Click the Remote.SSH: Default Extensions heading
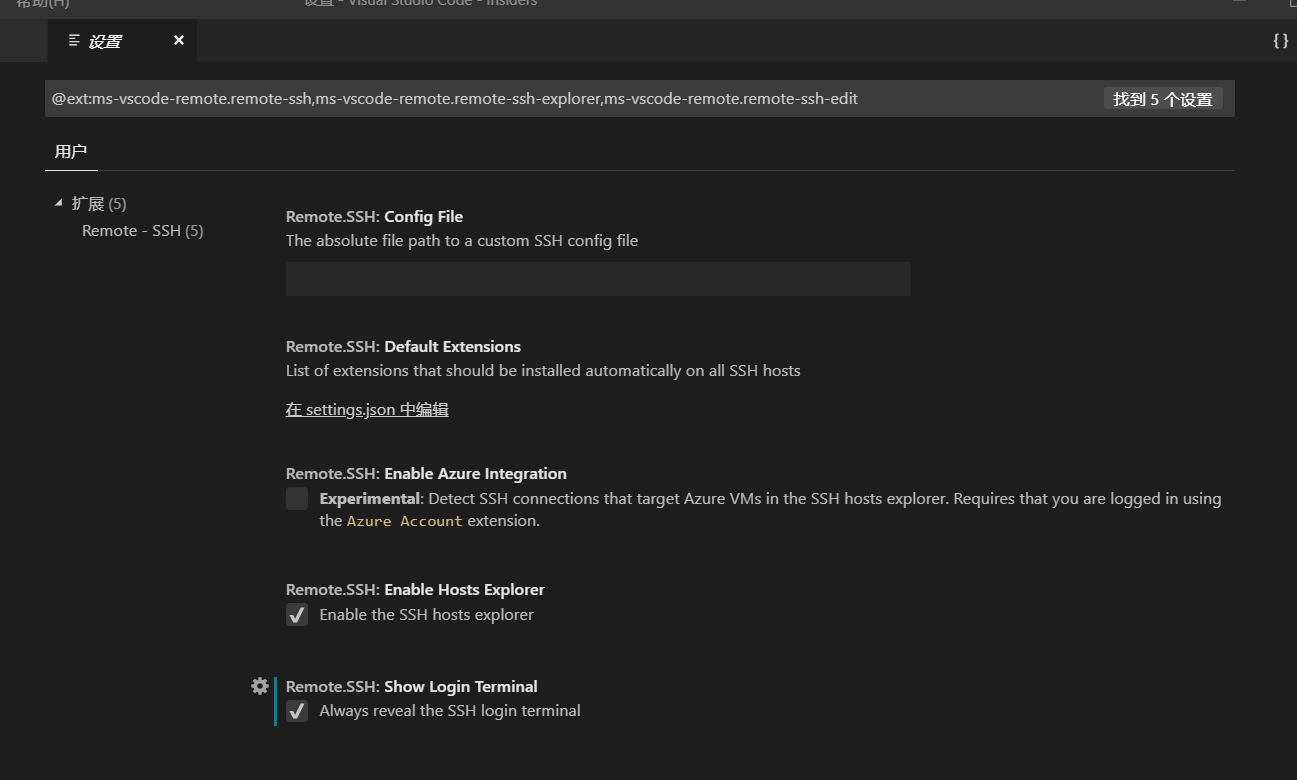This screenshot has height=780, width=1297. 403,346
